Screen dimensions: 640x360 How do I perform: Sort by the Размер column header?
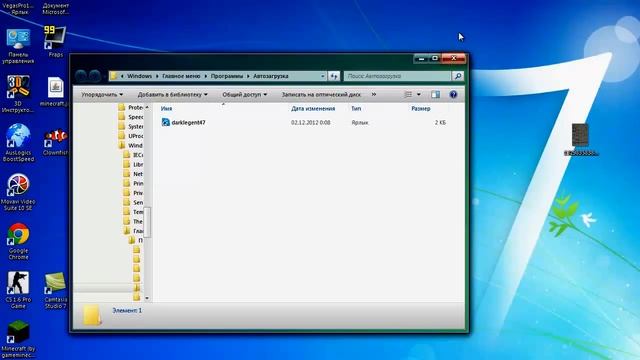tap(421, 109)
